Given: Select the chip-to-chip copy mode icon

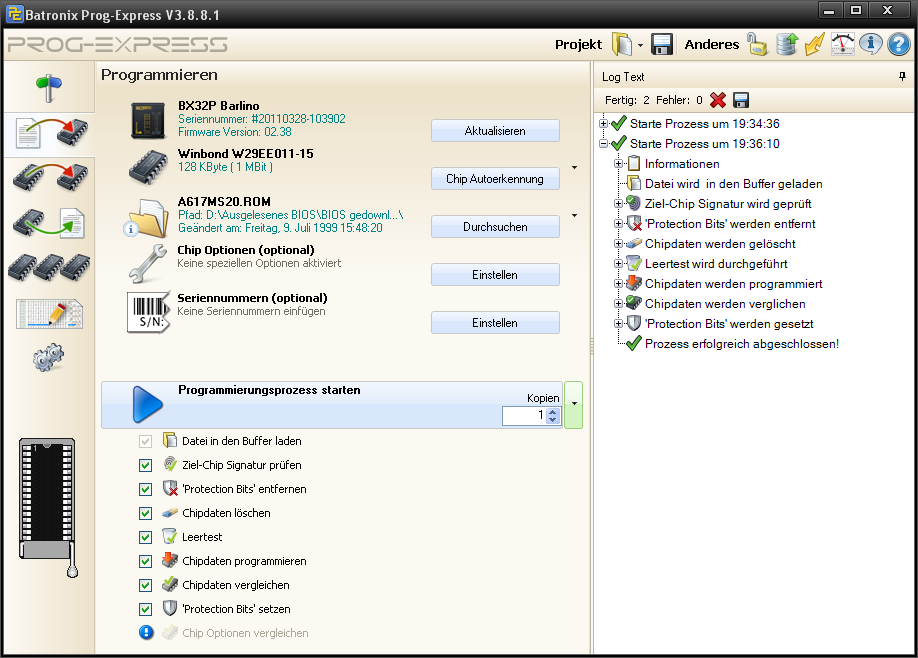Looking at the screenshot, I should [x=50, y=177].
